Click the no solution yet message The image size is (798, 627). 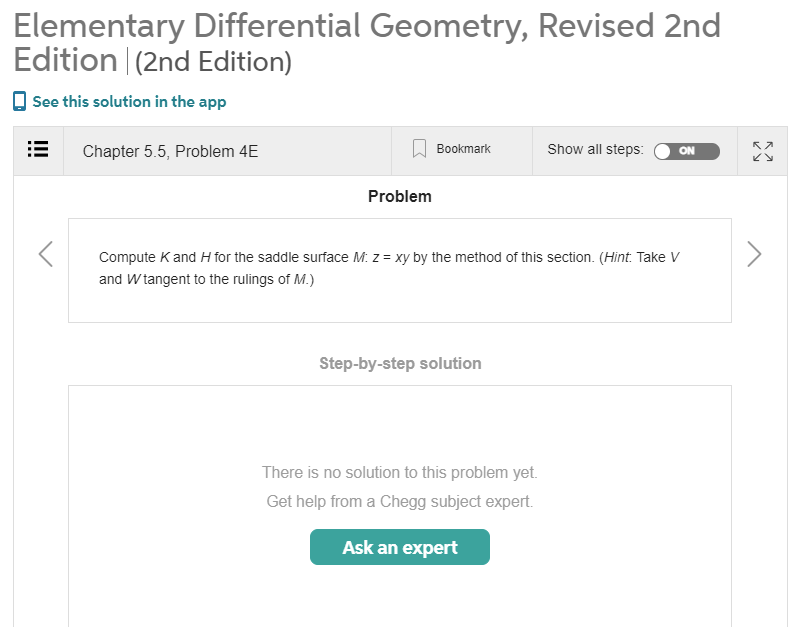coord(400,472)
